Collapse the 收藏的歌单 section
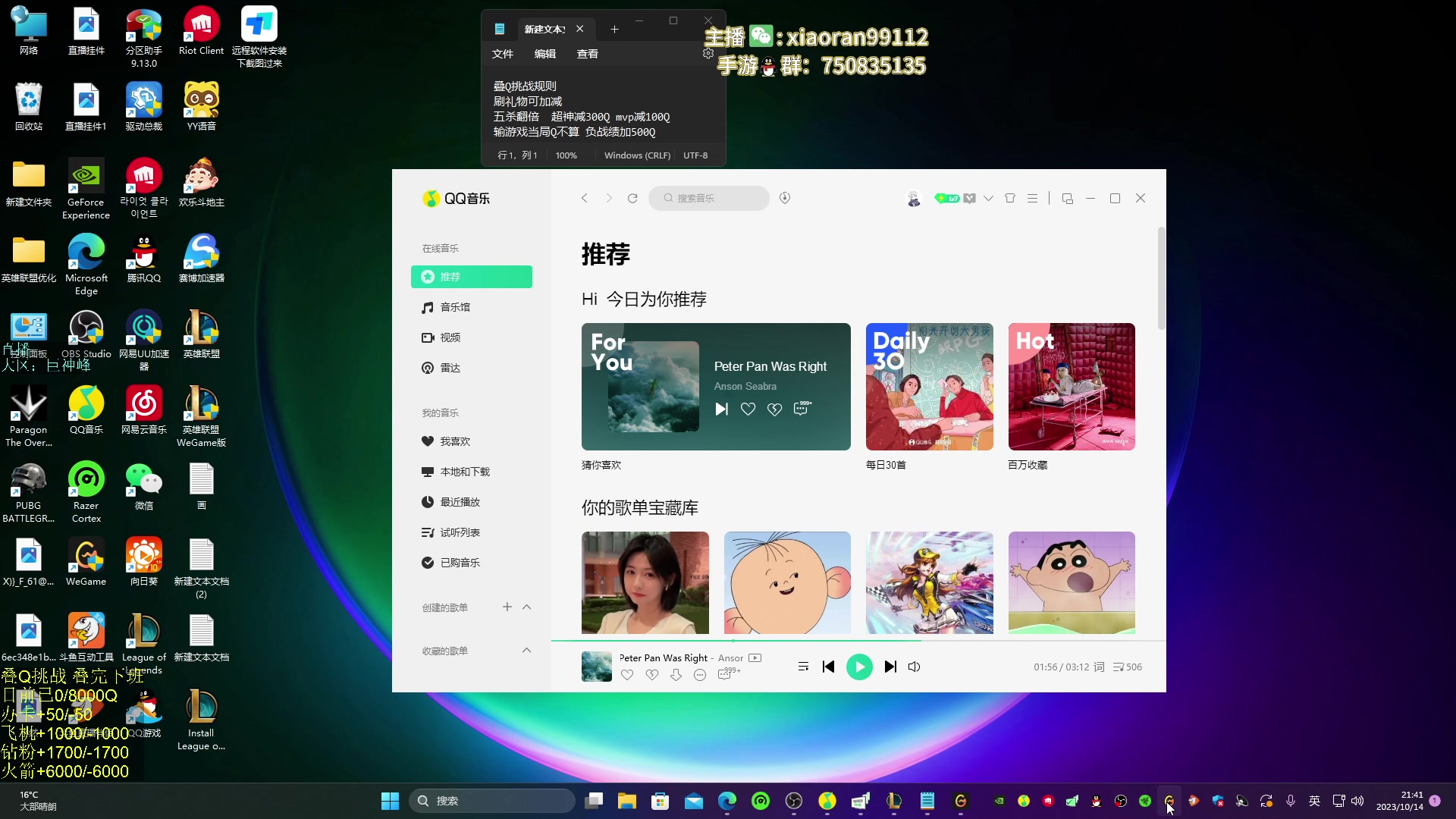The height and width of the screenshot is (819, 1456). (x=527, y=650)
